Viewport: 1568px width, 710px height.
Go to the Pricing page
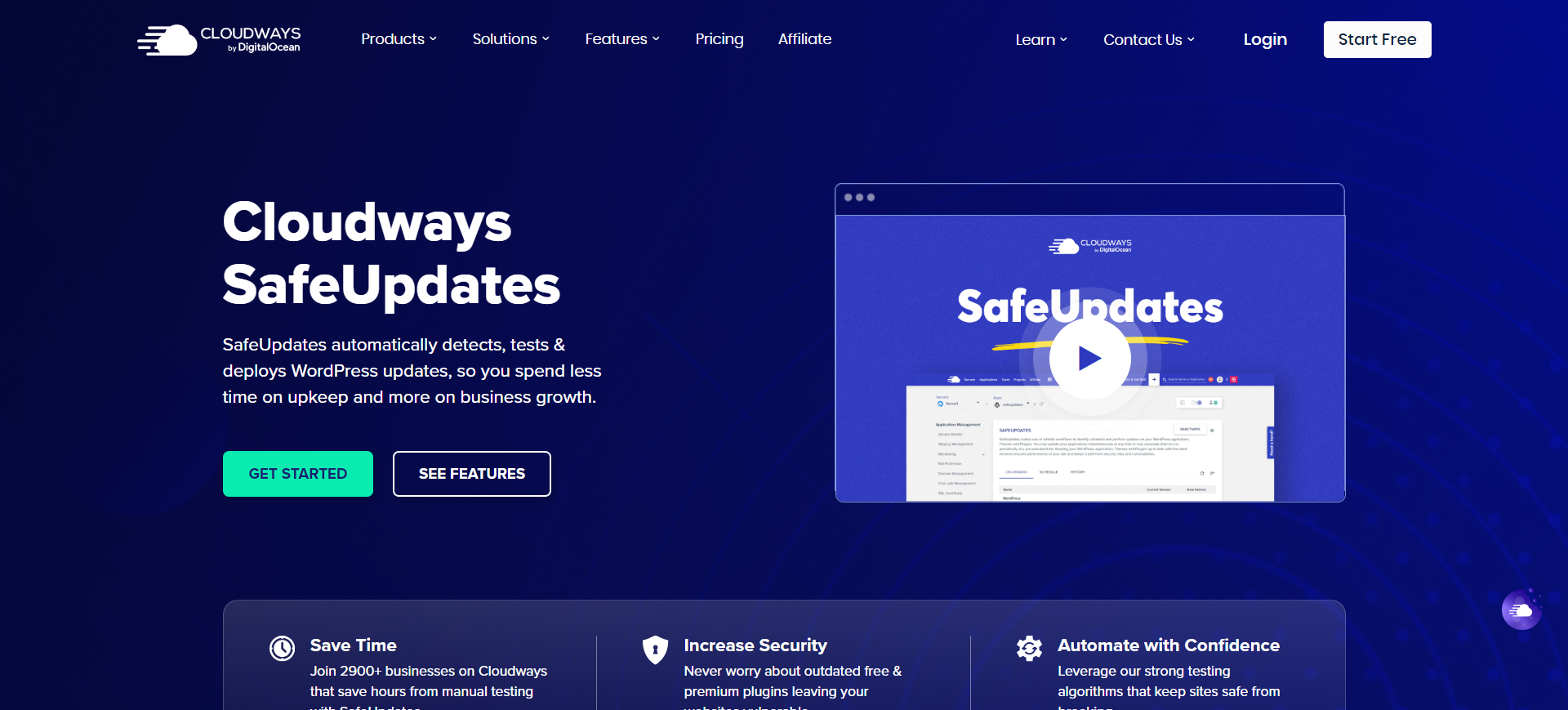coord(719,39)
